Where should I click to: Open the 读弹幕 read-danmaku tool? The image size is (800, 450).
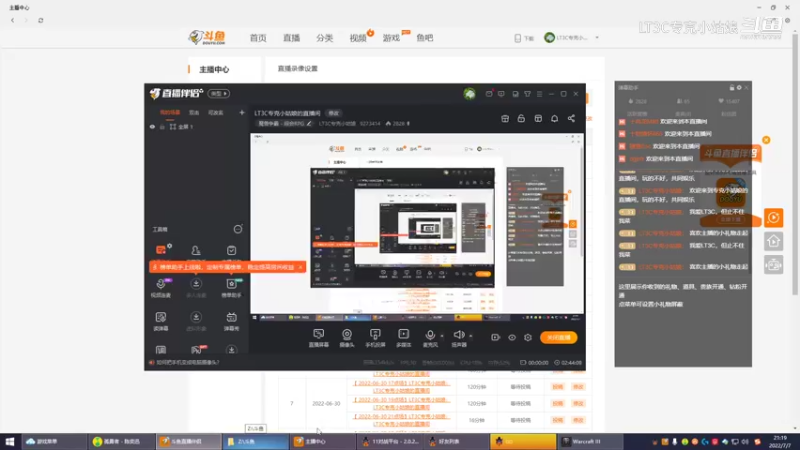tap(161, 321)
